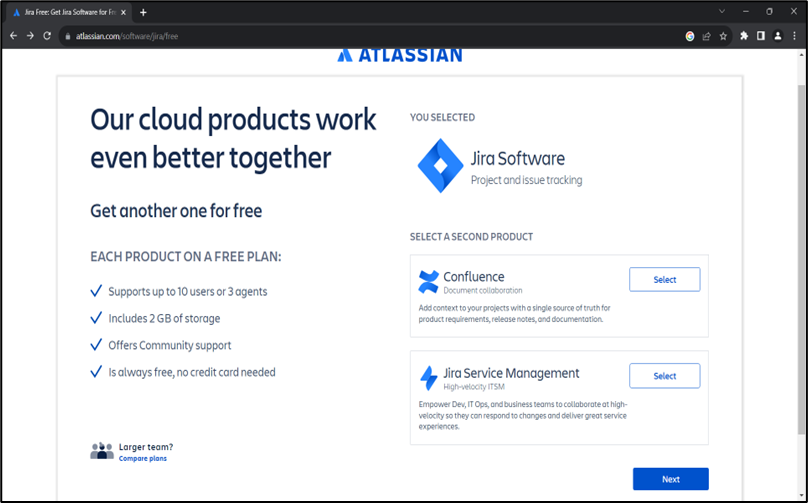Bookmark this page with star icon

723,36
